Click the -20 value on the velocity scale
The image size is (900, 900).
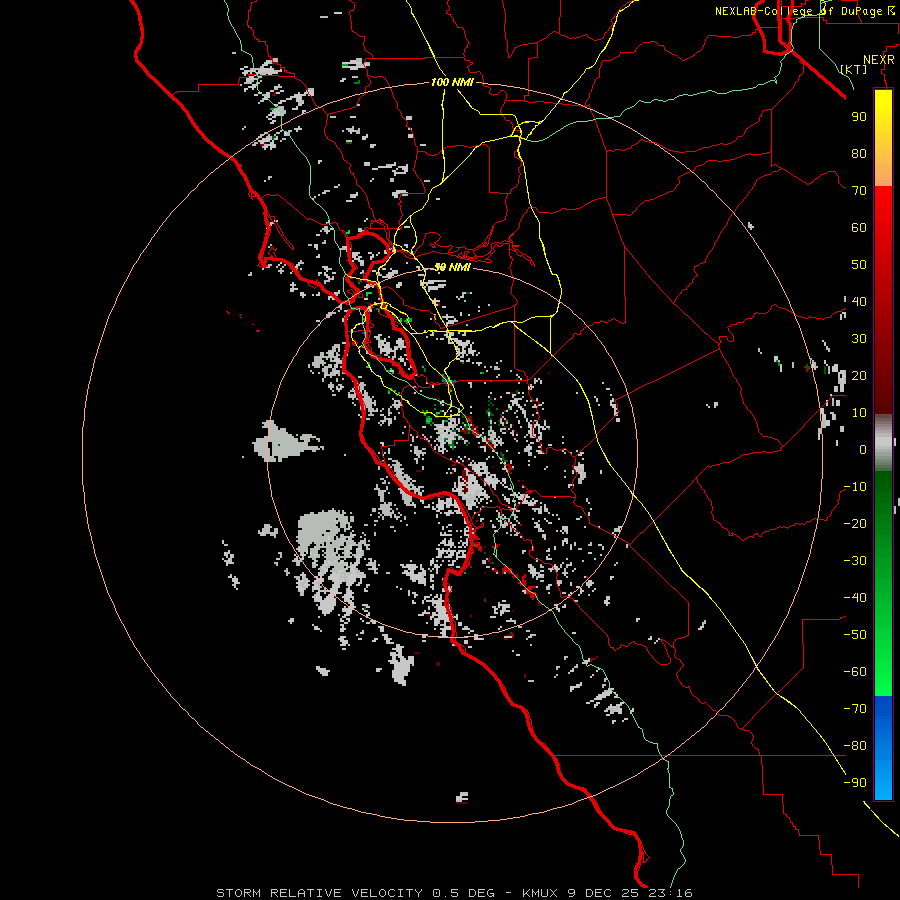855,523
